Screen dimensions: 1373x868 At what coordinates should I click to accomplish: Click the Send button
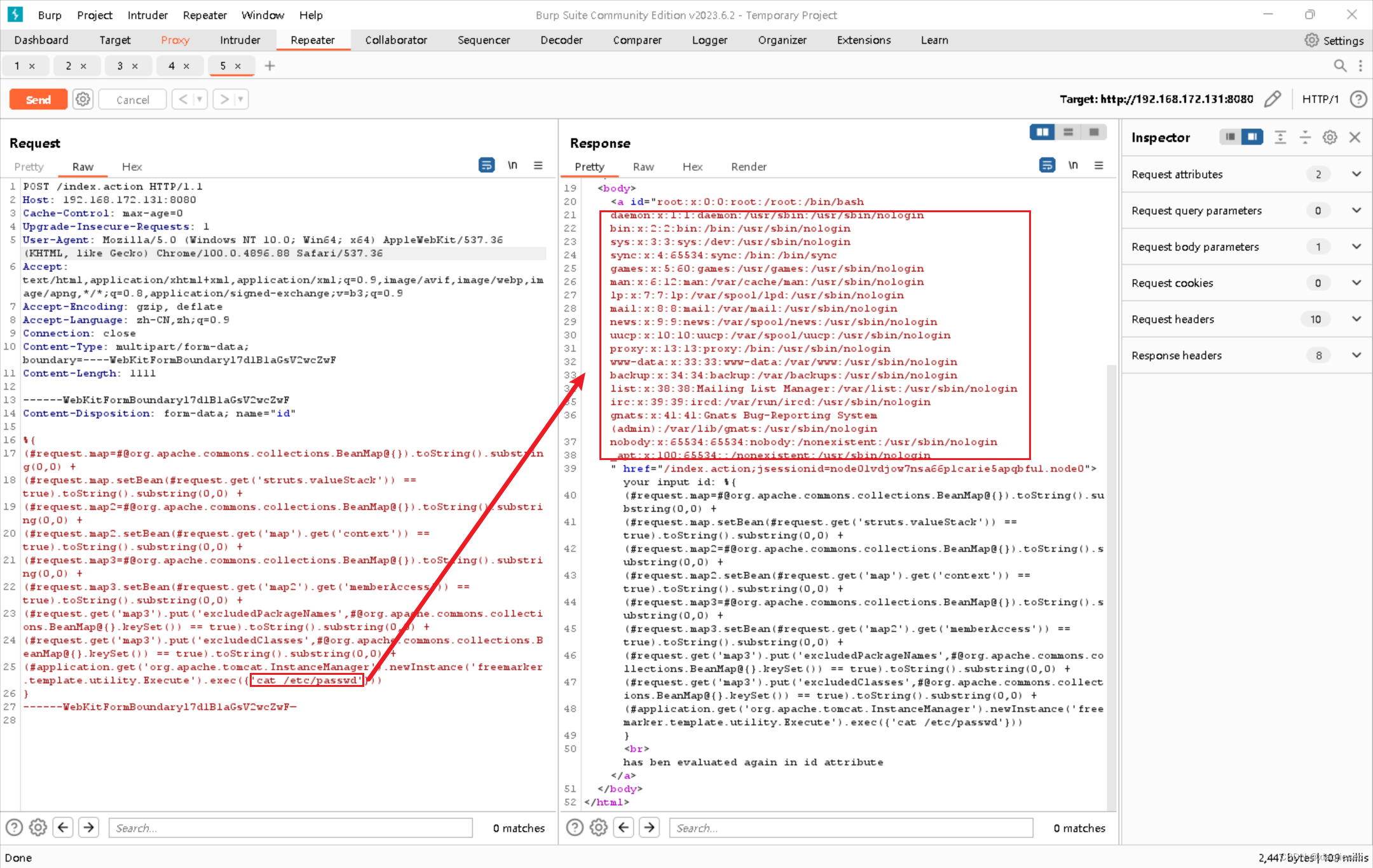click(38, 99)
